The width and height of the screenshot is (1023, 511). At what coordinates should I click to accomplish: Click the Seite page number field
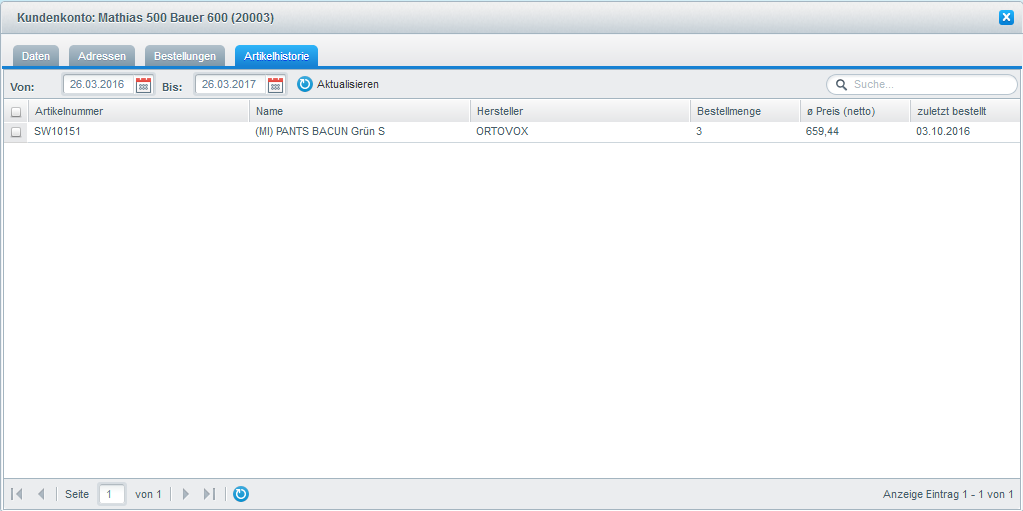click(111, 494)
